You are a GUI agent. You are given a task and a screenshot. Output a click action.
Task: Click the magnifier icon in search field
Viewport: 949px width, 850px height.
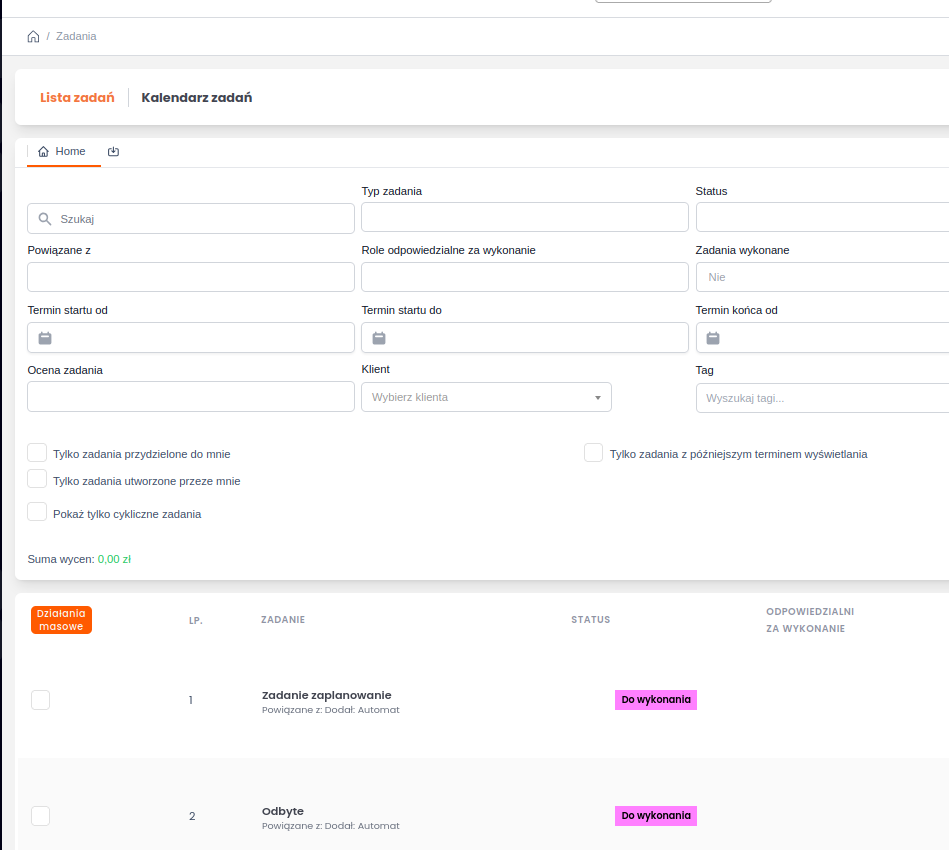[45, 219]
